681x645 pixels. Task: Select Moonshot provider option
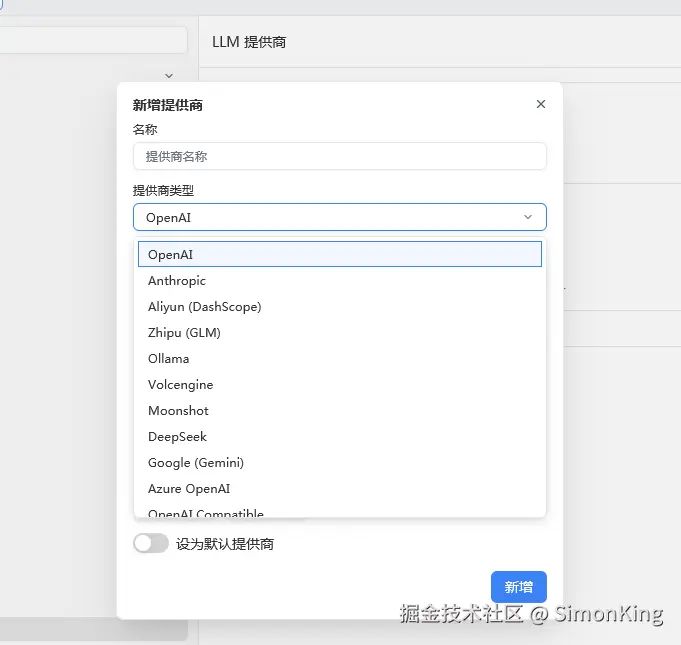(340, 411)
